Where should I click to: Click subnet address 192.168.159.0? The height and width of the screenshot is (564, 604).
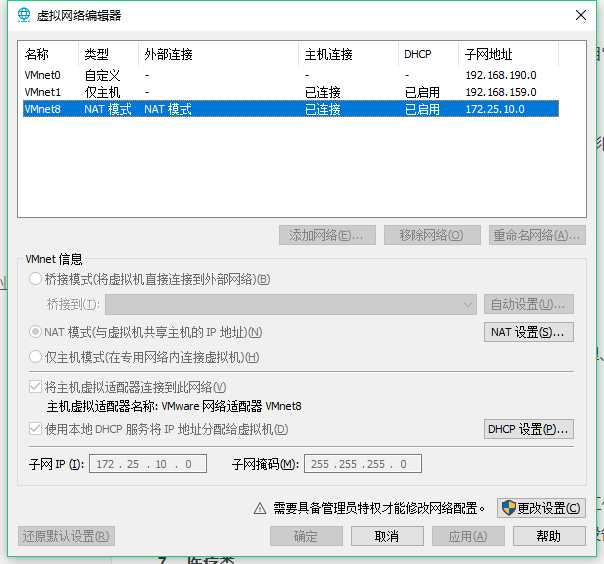click(x=501, y=92)
